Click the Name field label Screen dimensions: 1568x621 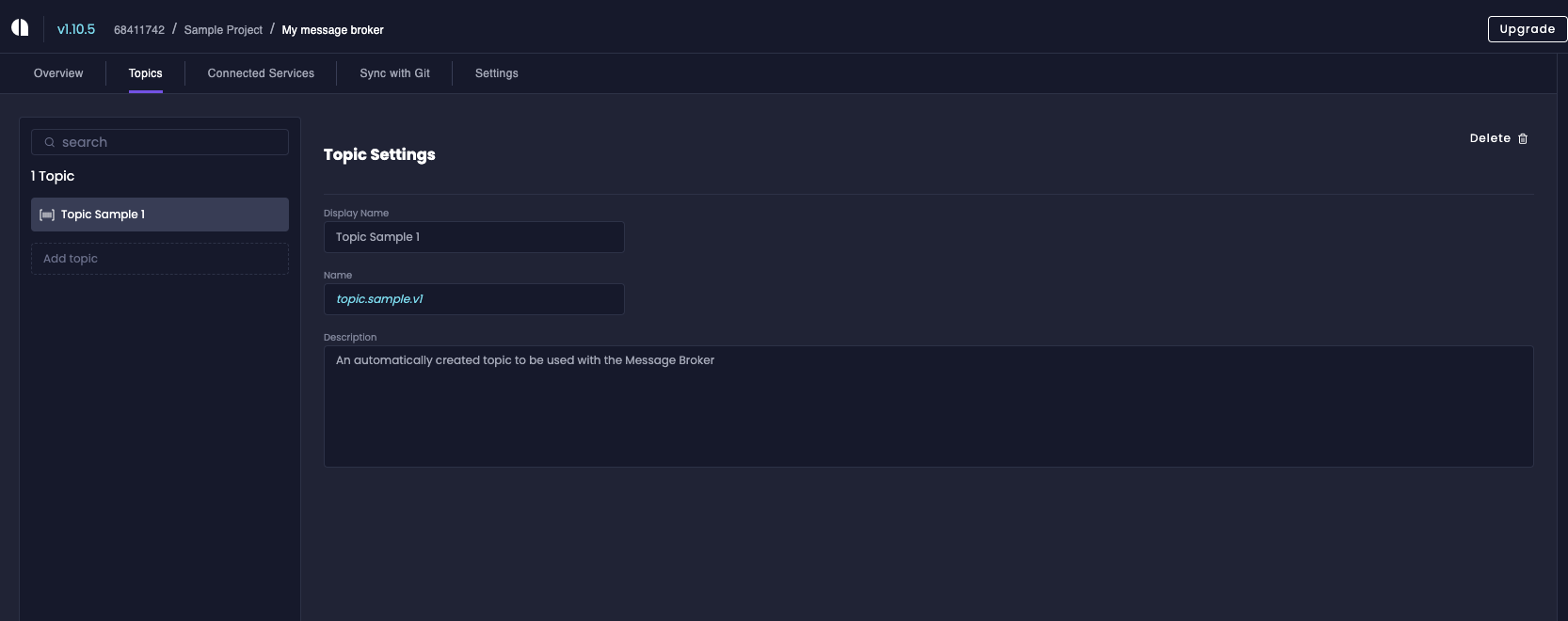[338, 276]
